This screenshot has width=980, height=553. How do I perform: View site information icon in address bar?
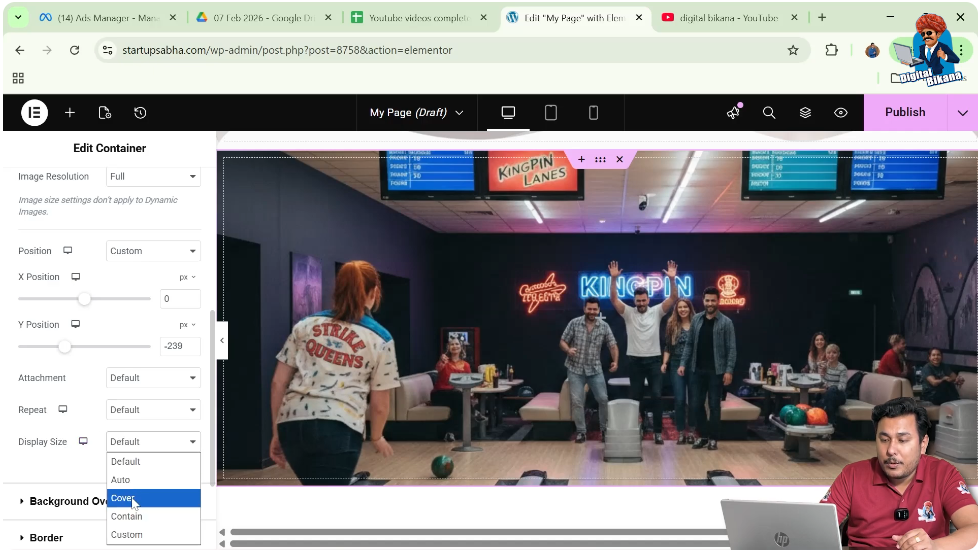click(x=108, y=50)
